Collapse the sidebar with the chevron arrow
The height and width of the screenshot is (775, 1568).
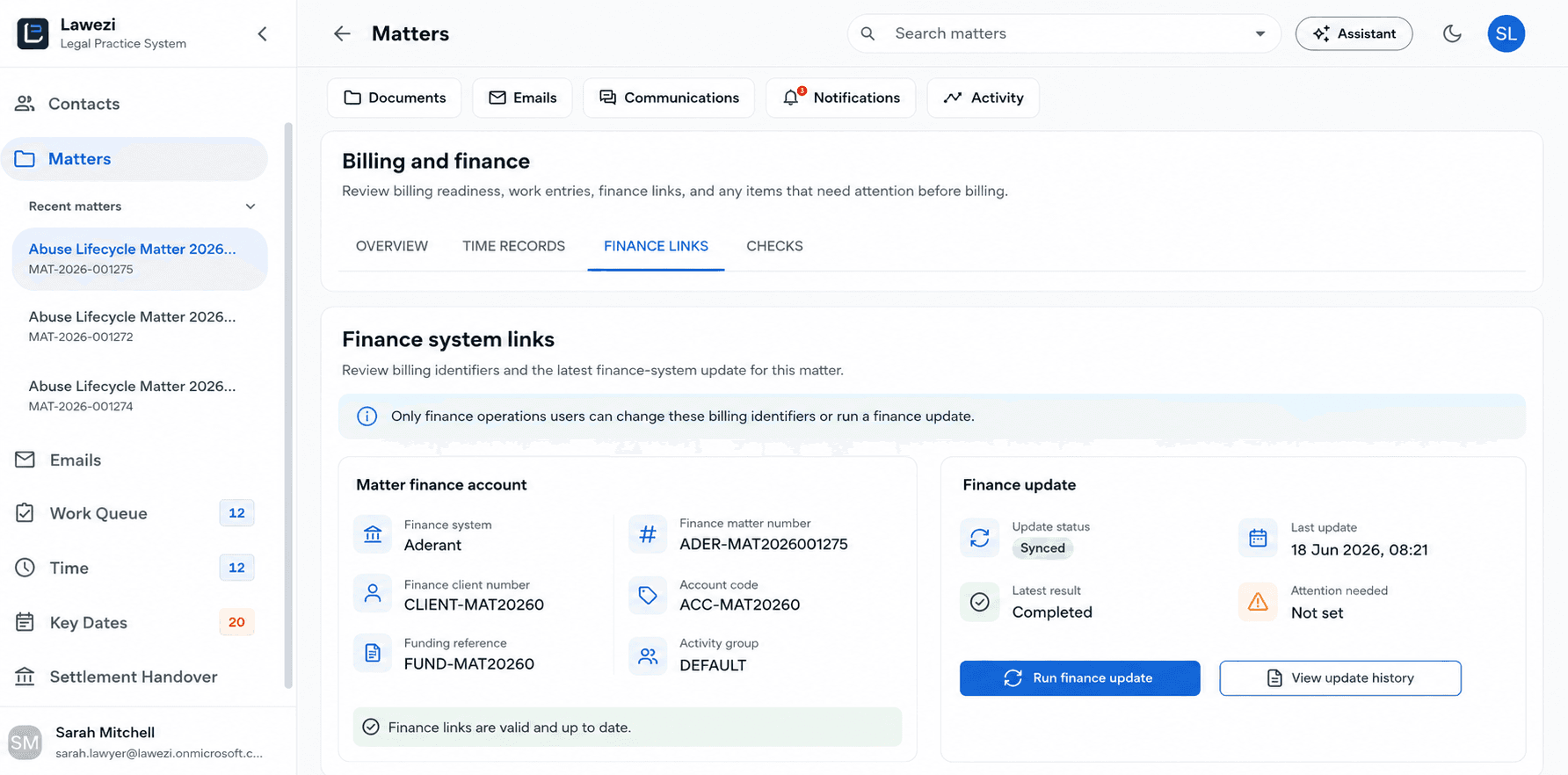pyautogui.click(x=262, y=33)
